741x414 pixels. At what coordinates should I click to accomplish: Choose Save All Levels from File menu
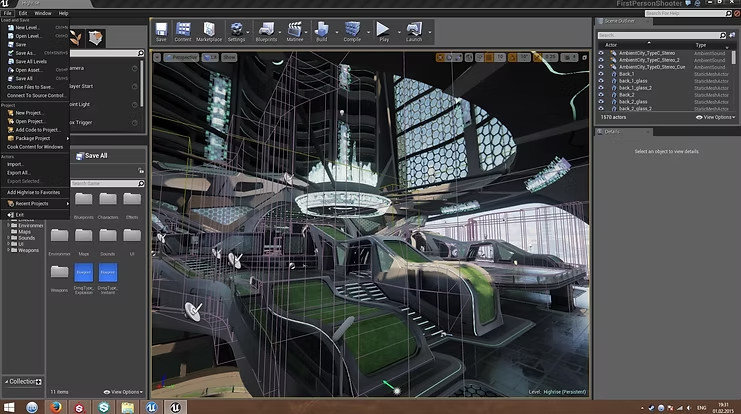[x=31, y=61]
